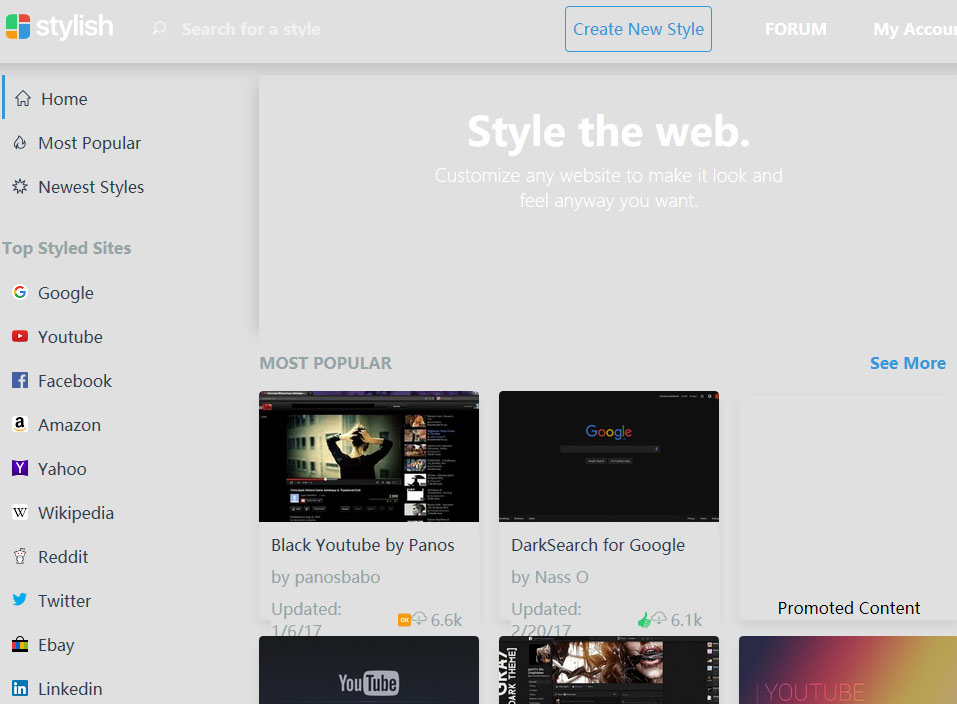Open the FORUM header link
The image size is (957, 704).
click(796, 29)
